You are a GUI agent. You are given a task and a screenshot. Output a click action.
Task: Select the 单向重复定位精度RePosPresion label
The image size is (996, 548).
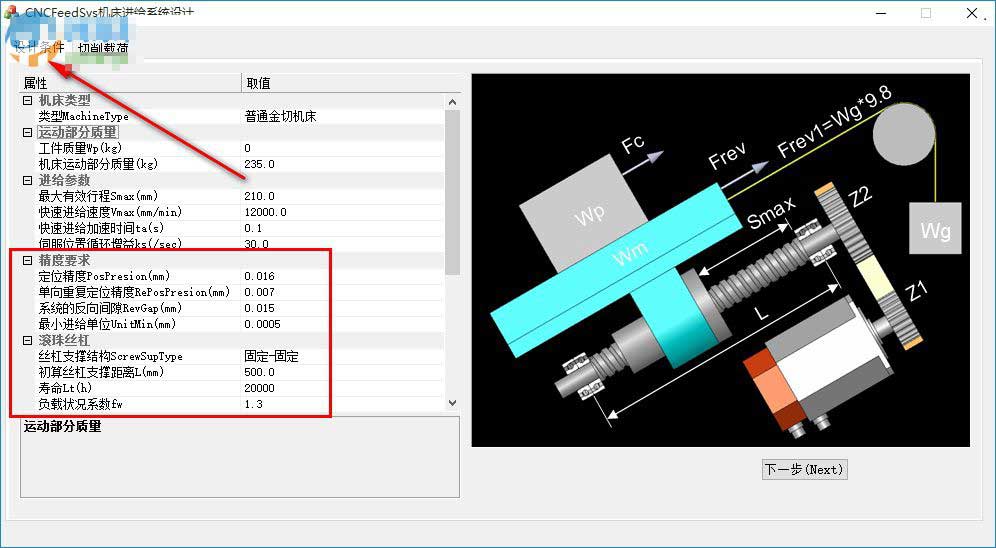click(x=134, y=292)
